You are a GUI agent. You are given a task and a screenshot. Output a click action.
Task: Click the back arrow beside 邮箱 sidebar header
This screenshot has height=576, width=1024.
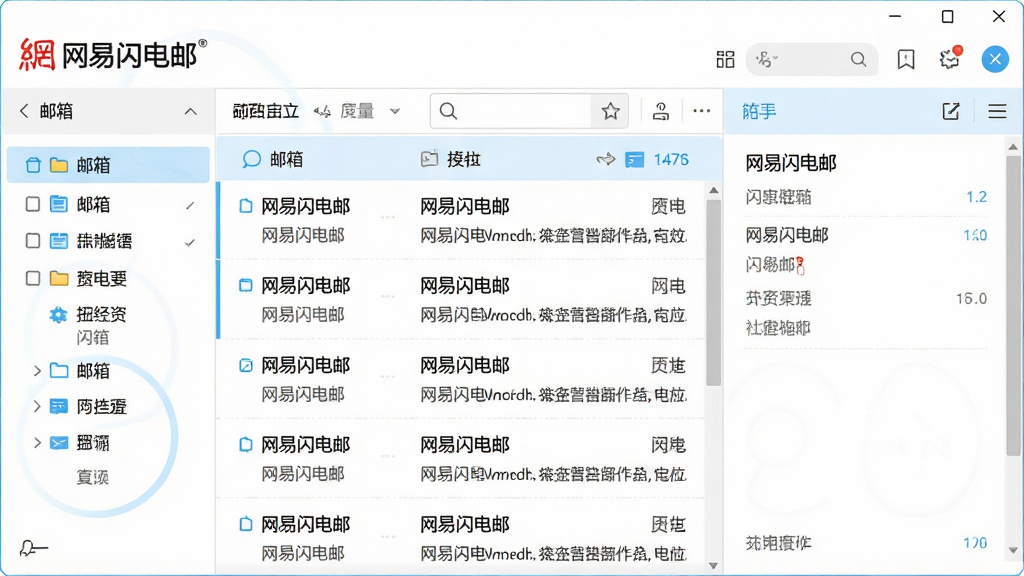(24, 111)
